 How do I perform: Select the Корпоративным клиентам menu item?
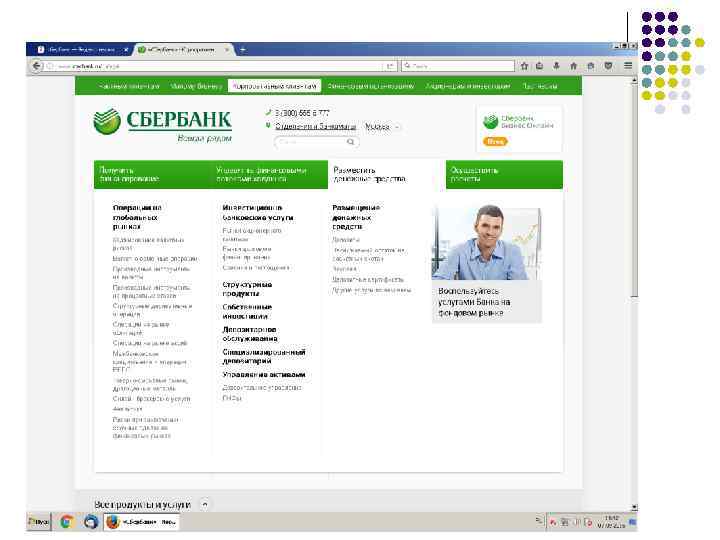point(274,86)
